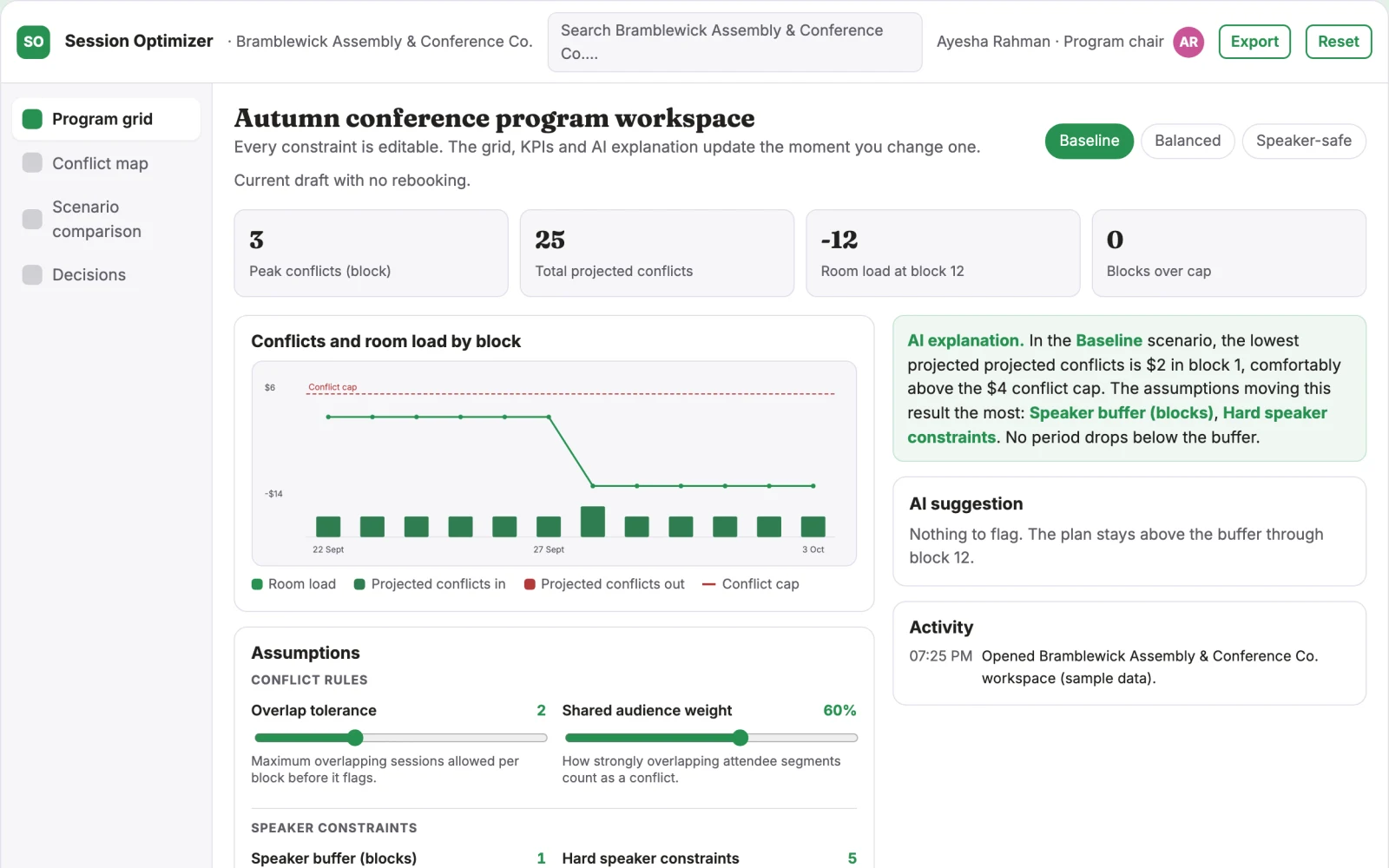Open the Conflict map view

106,163
